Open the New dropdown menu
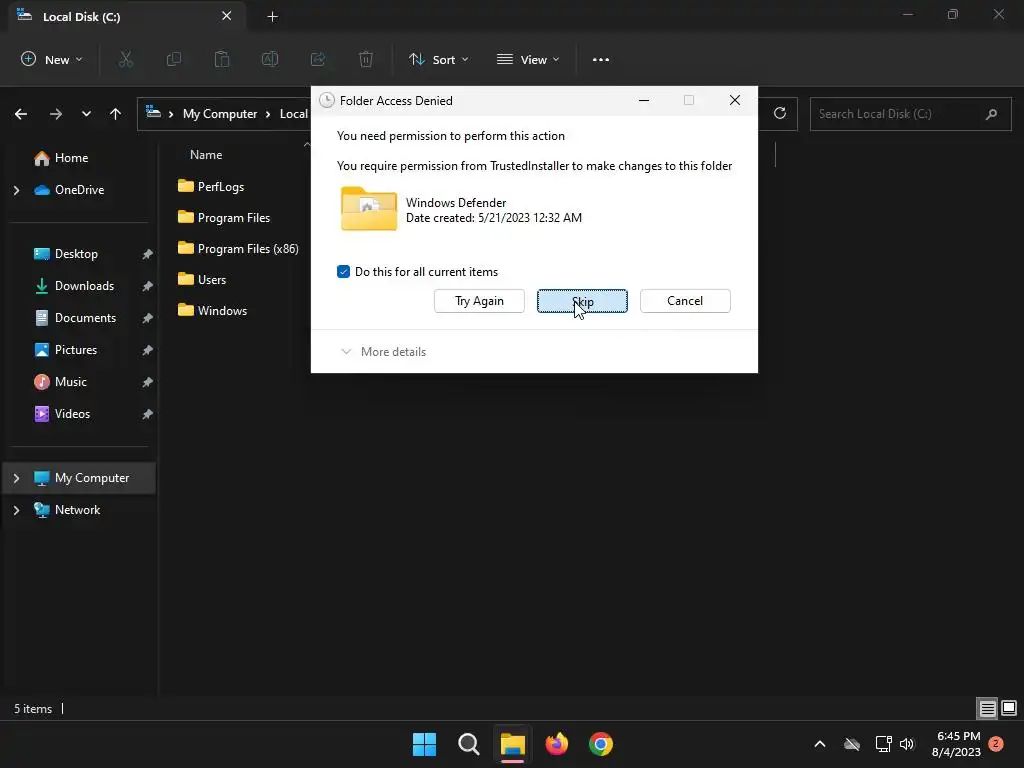Image resolution: width=1024 pixels, height=768 pixels. 52,59
